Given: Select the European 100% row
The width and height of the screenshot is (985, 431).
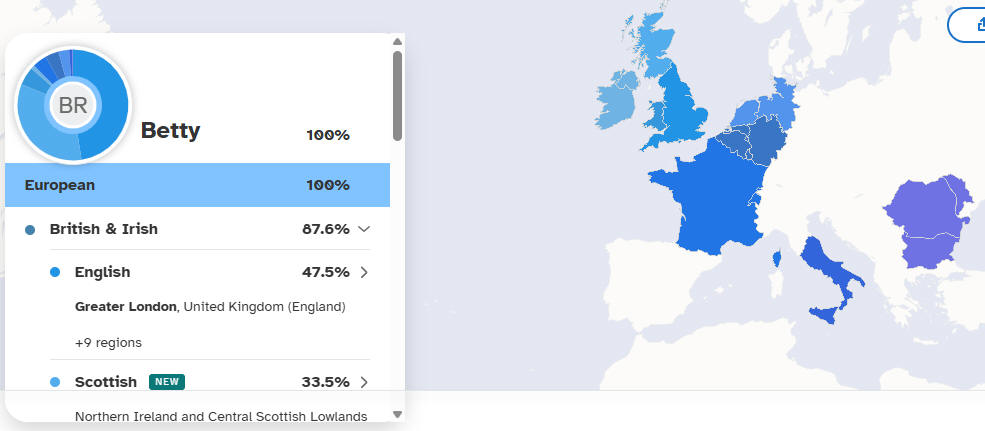Looking at the screenshot, I should coord(197,185).
